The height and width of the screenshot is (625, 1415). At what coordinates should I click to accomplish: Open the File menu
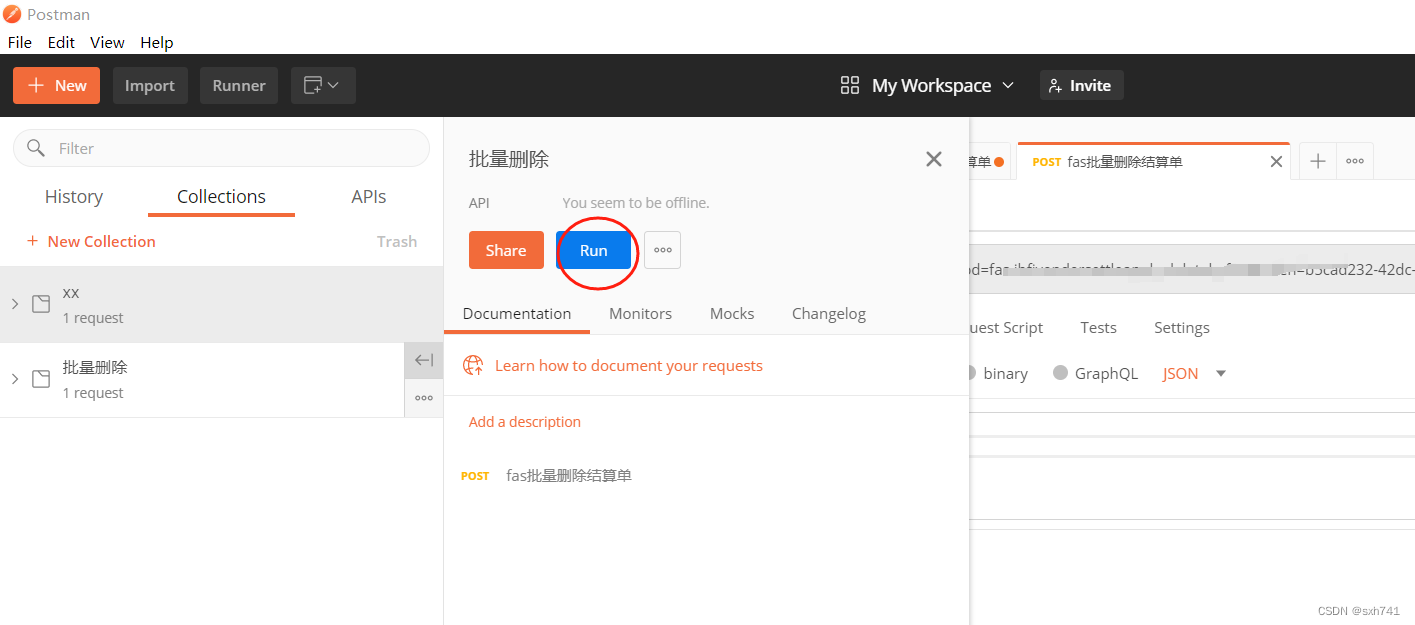pos(20,42)
